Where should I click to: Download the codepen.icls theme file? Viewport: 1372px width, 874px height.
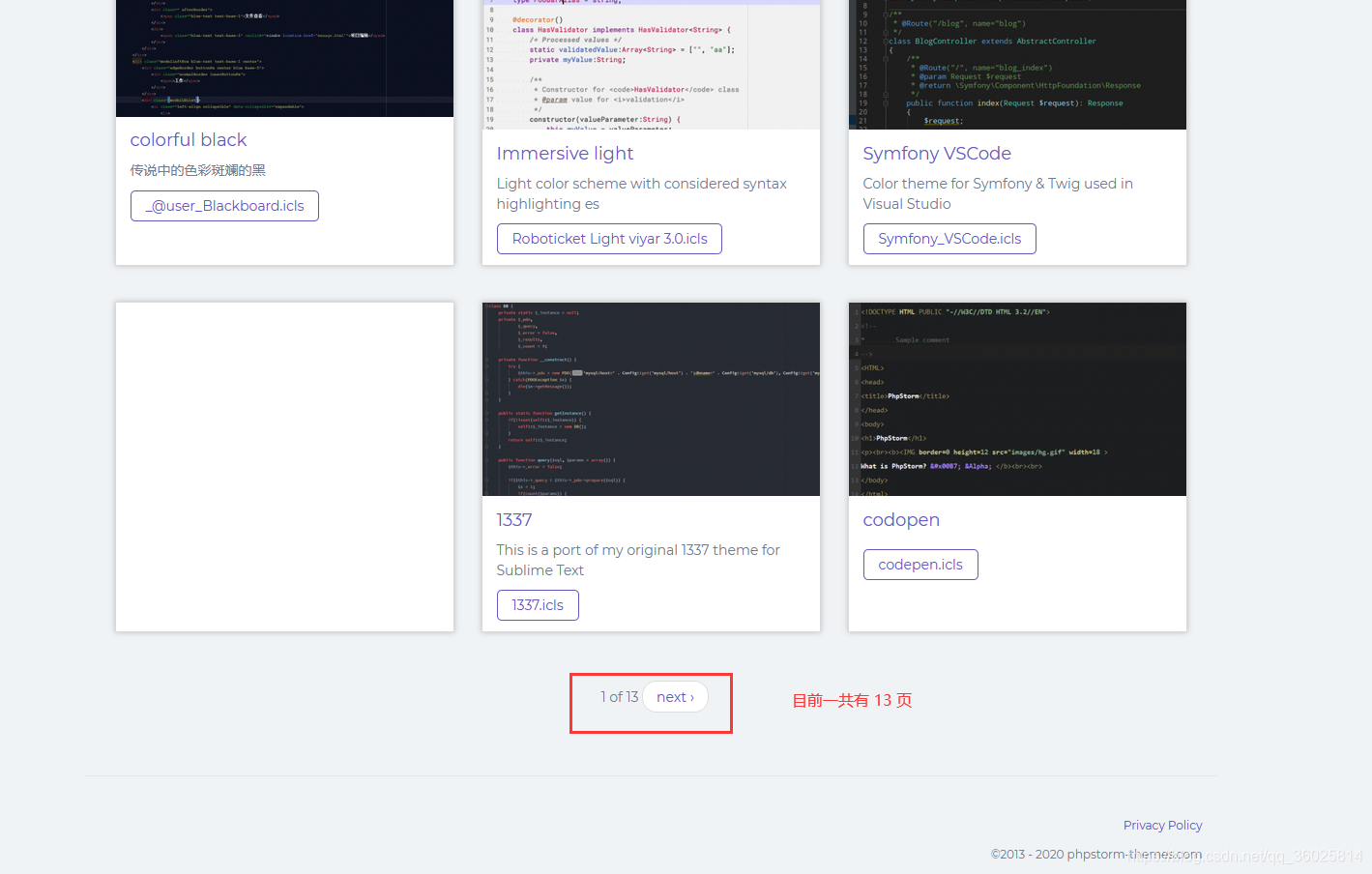click(x=920, y=564)
